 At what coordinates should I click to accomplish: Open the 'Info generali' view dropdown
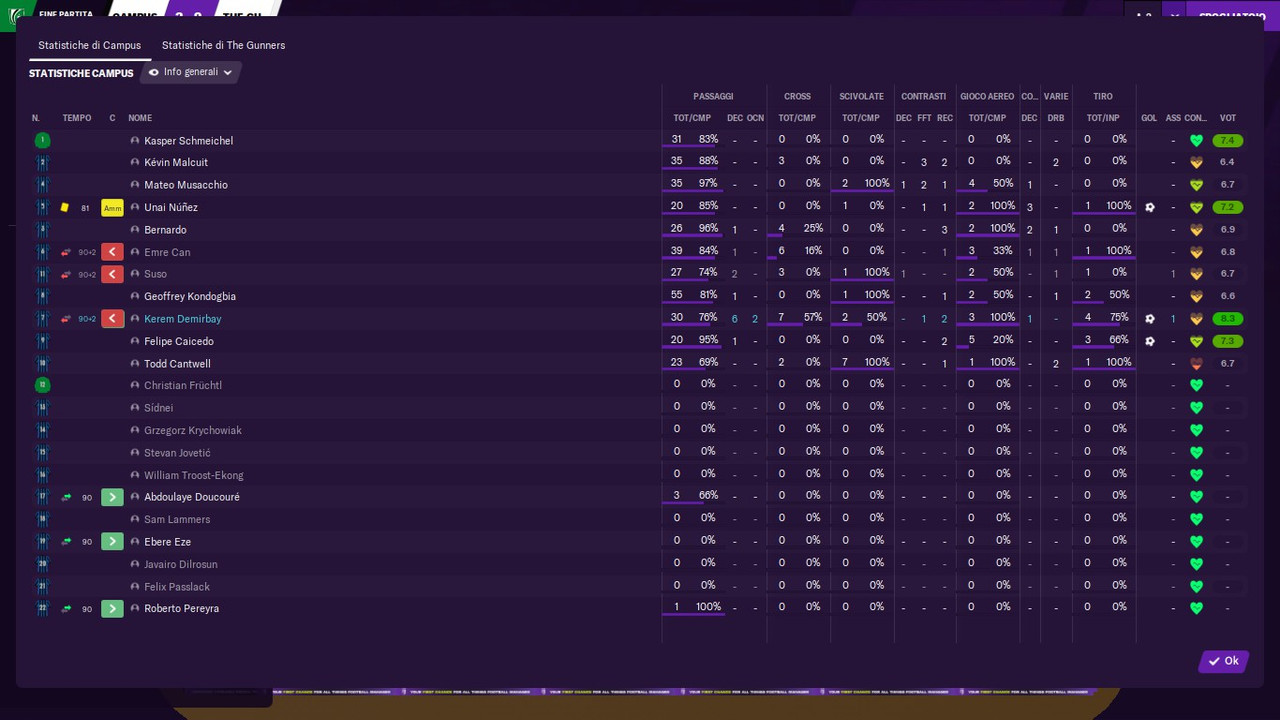pyautogui.click(x=191, y=72)
